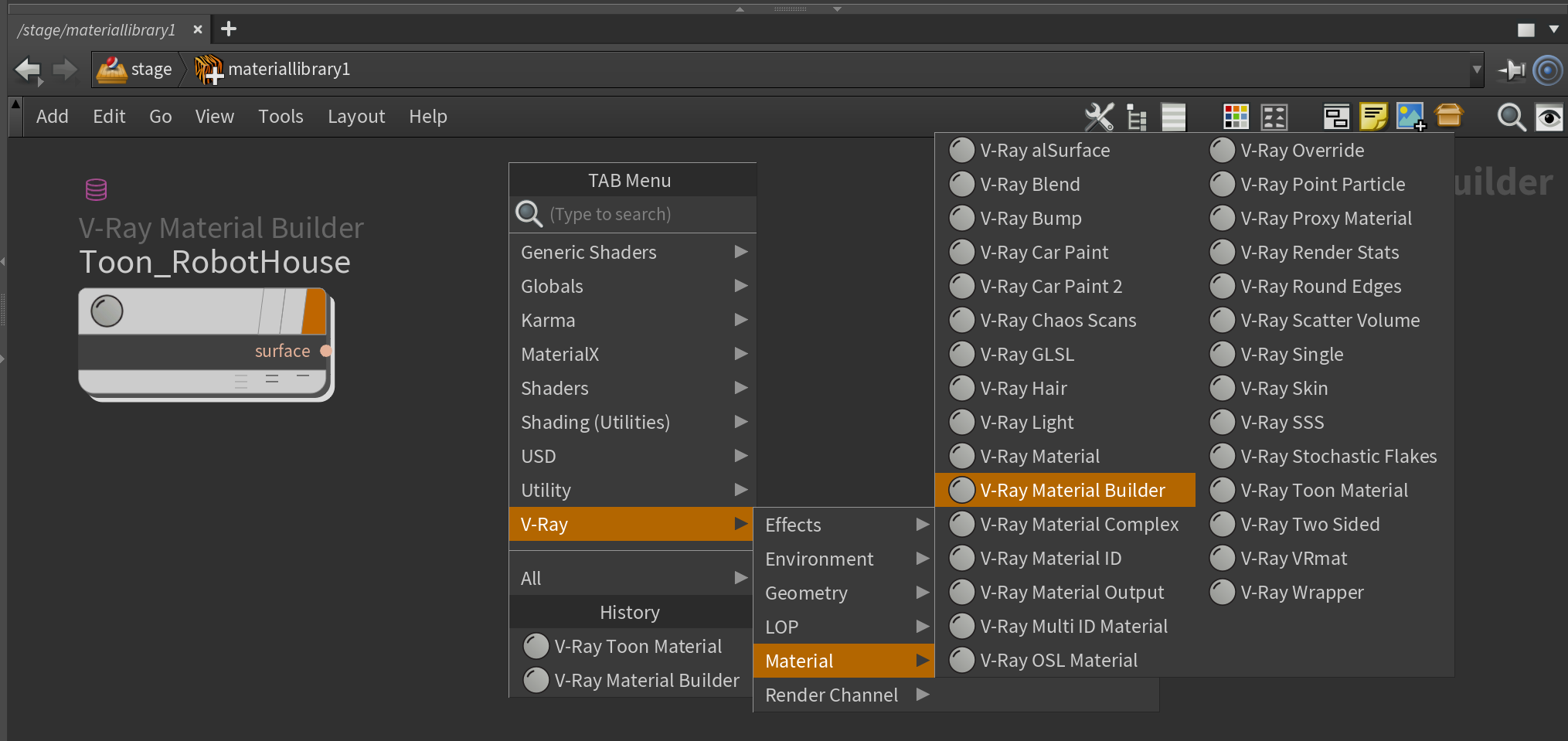Choose V-Ray Wrapper material
Viewport: 1568px width, 741px height.
pos(1325,592)
